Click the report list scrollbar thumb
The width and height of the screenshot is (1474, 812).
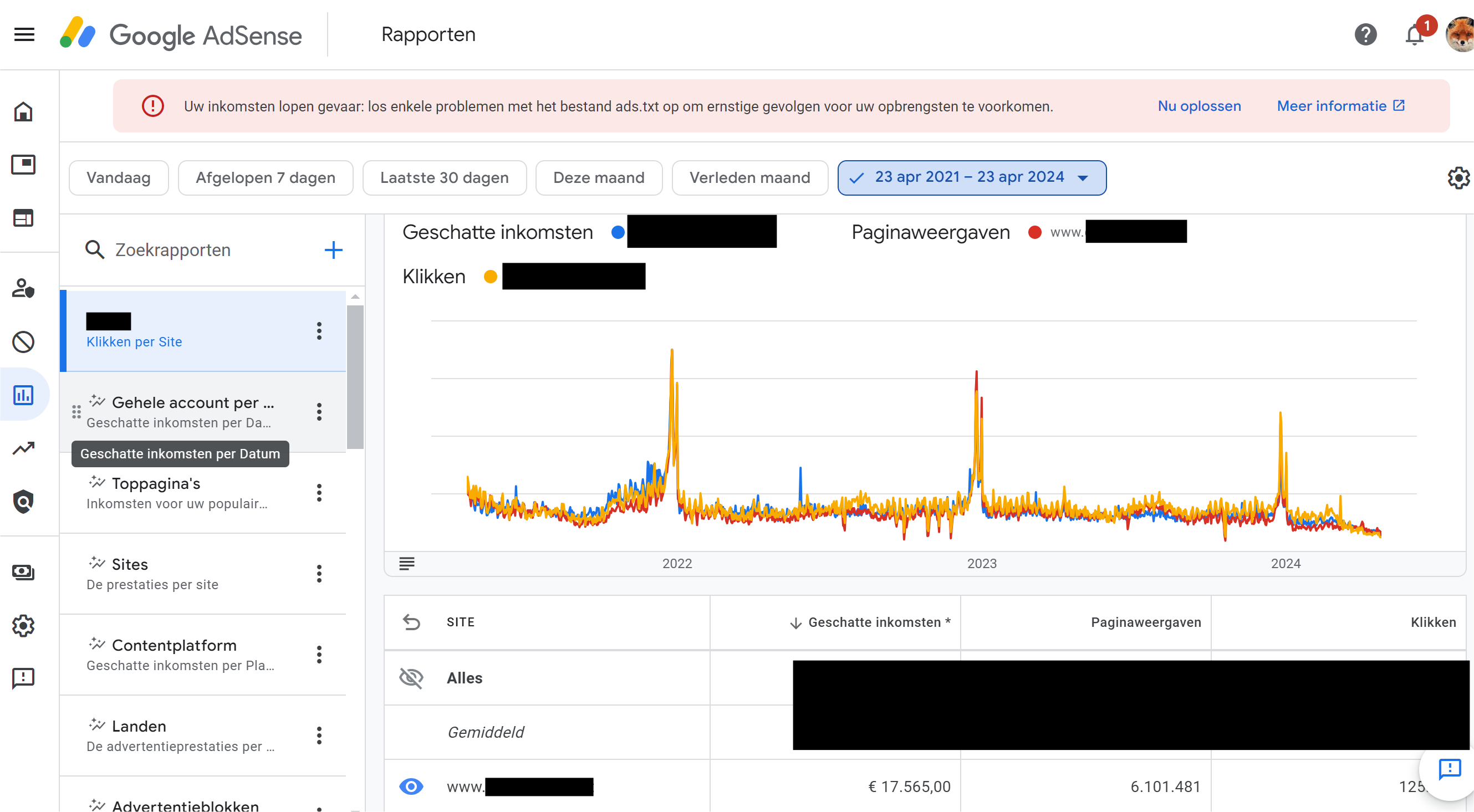pyautogui.click(x=355, y=377)
